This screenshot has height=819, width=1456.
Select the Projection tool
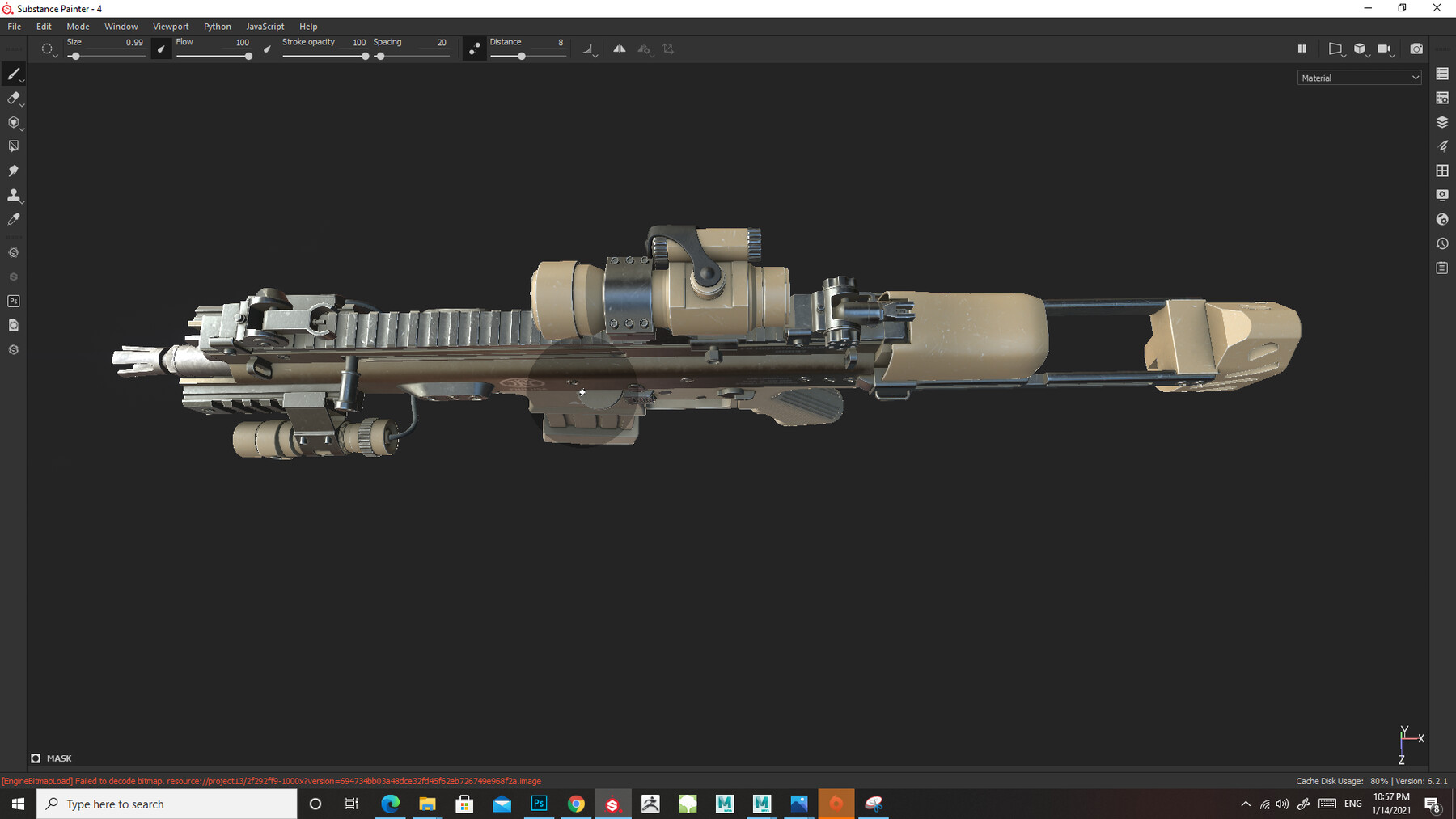click(x=13, y=122)
